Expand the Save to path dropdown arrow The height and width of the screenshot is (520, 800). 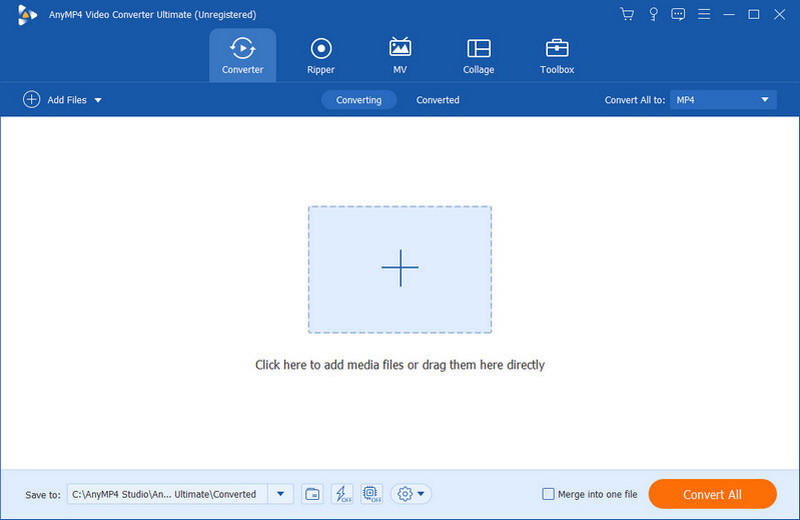tap(280, 494)
